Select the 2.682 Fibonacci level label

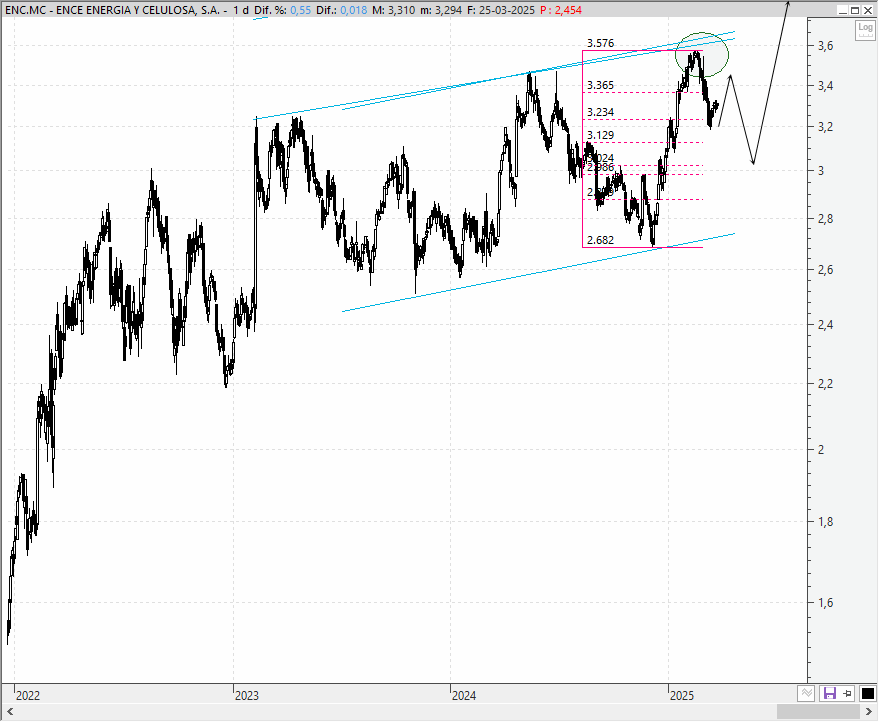pyautogui.click(x=600, y=240)
